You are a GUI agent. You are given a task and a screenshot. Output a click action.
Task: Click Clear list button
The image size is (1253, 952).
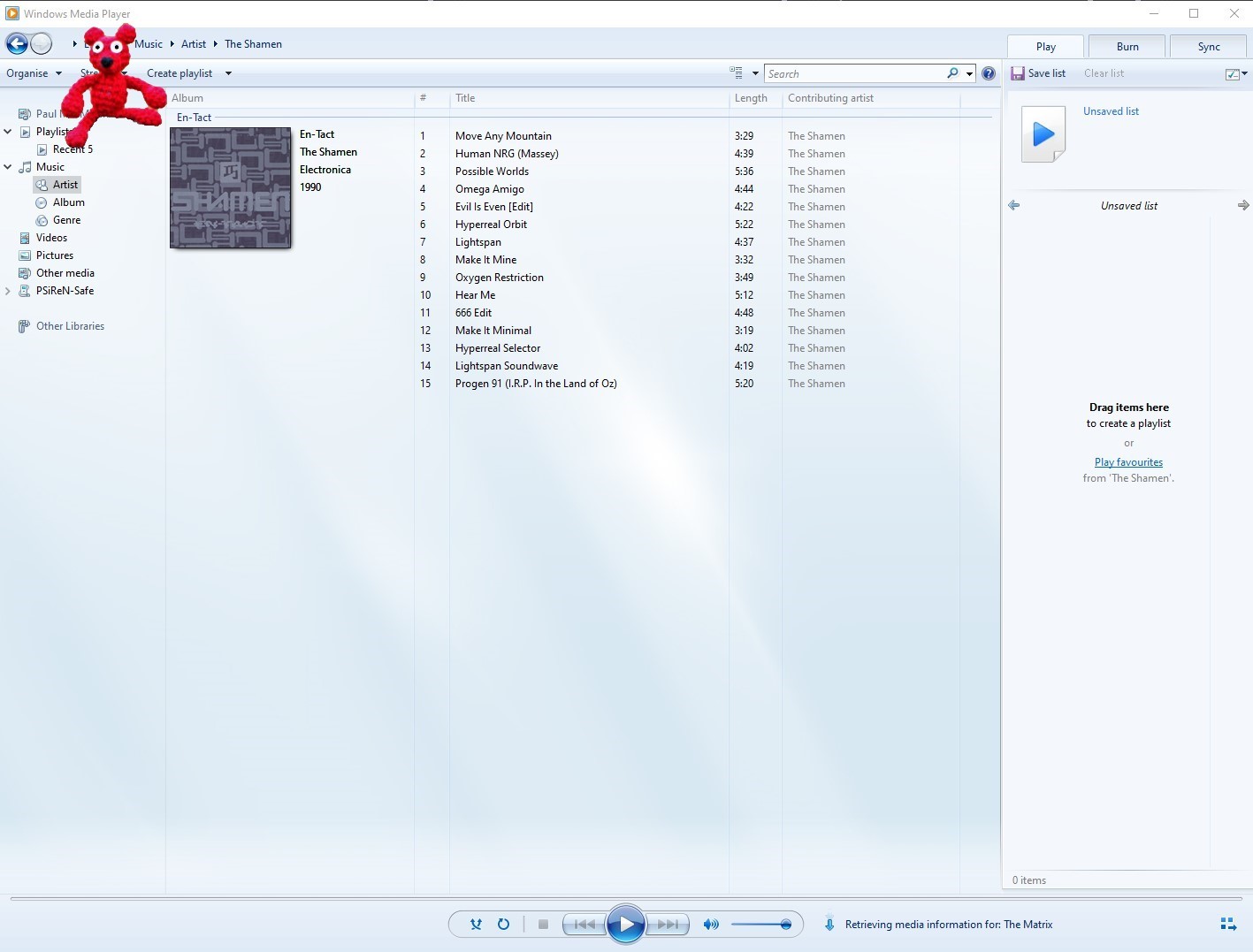pos(1104,73)
